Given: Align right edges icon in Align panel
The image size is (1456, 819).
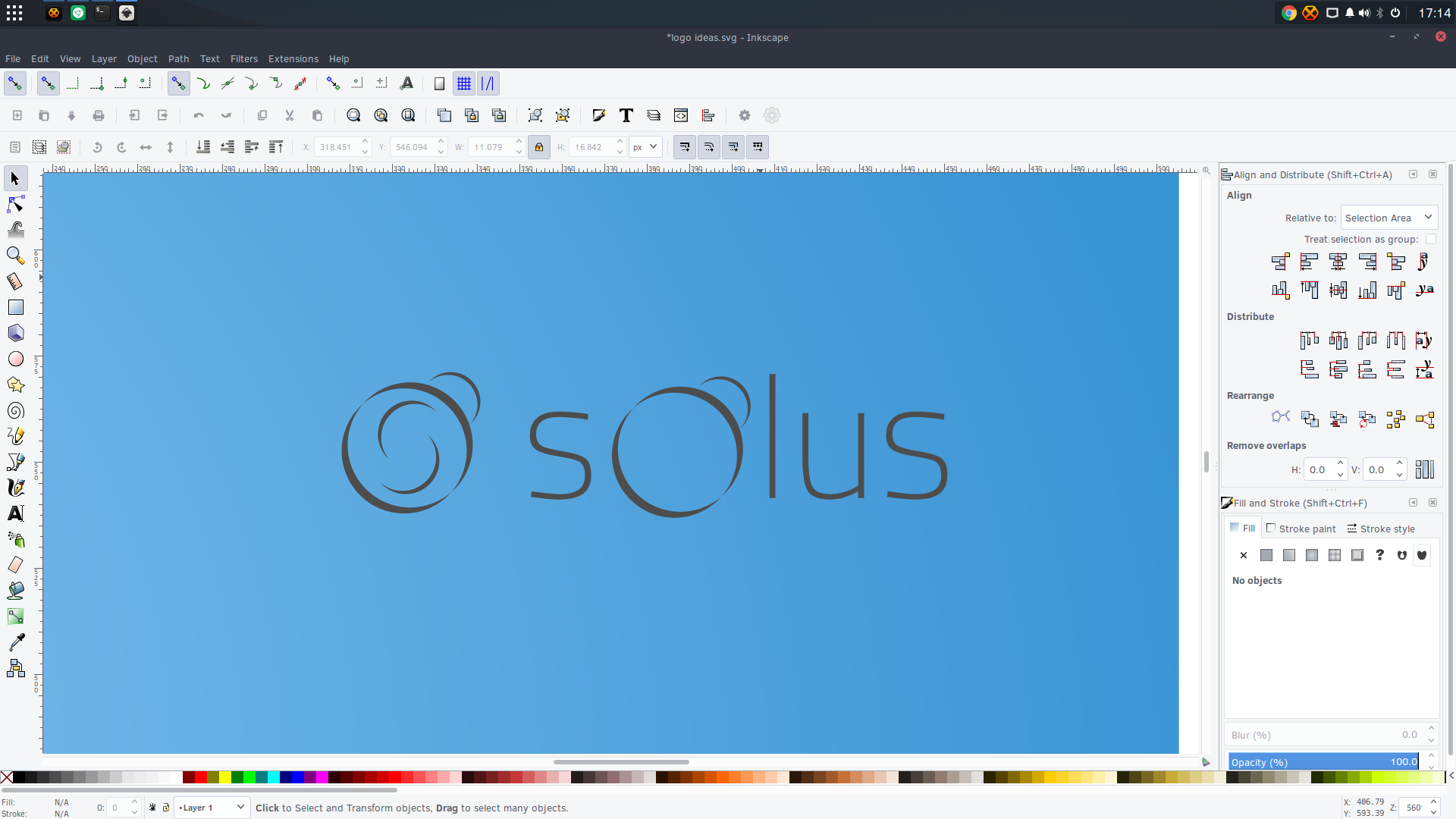Looking at the screenshot, I should pyautogui.click(x=1367, y=262).
